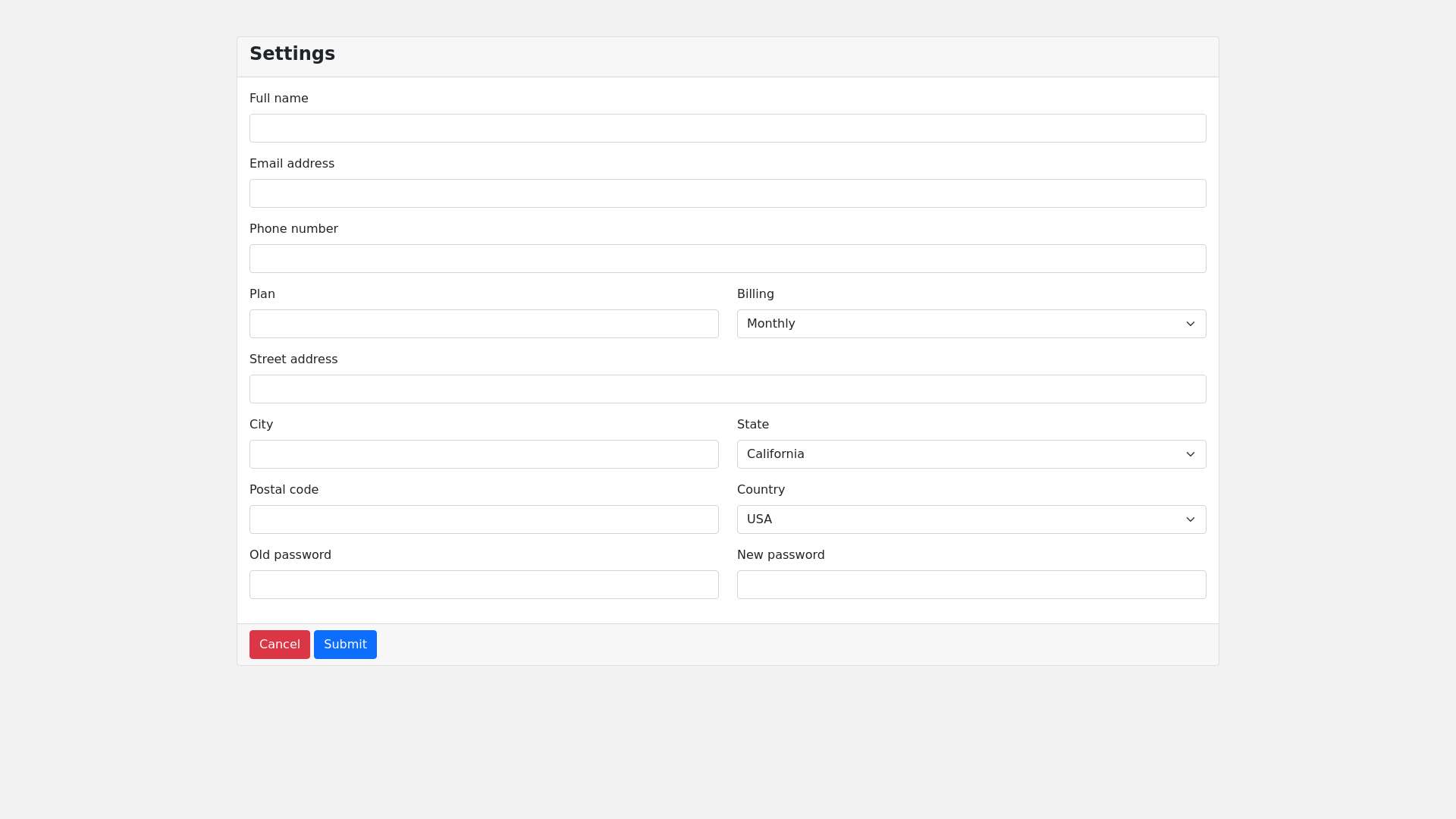1456x819 pixels.
Task: Click the State dropdown chevron arrow
Action: (1189, 453)
